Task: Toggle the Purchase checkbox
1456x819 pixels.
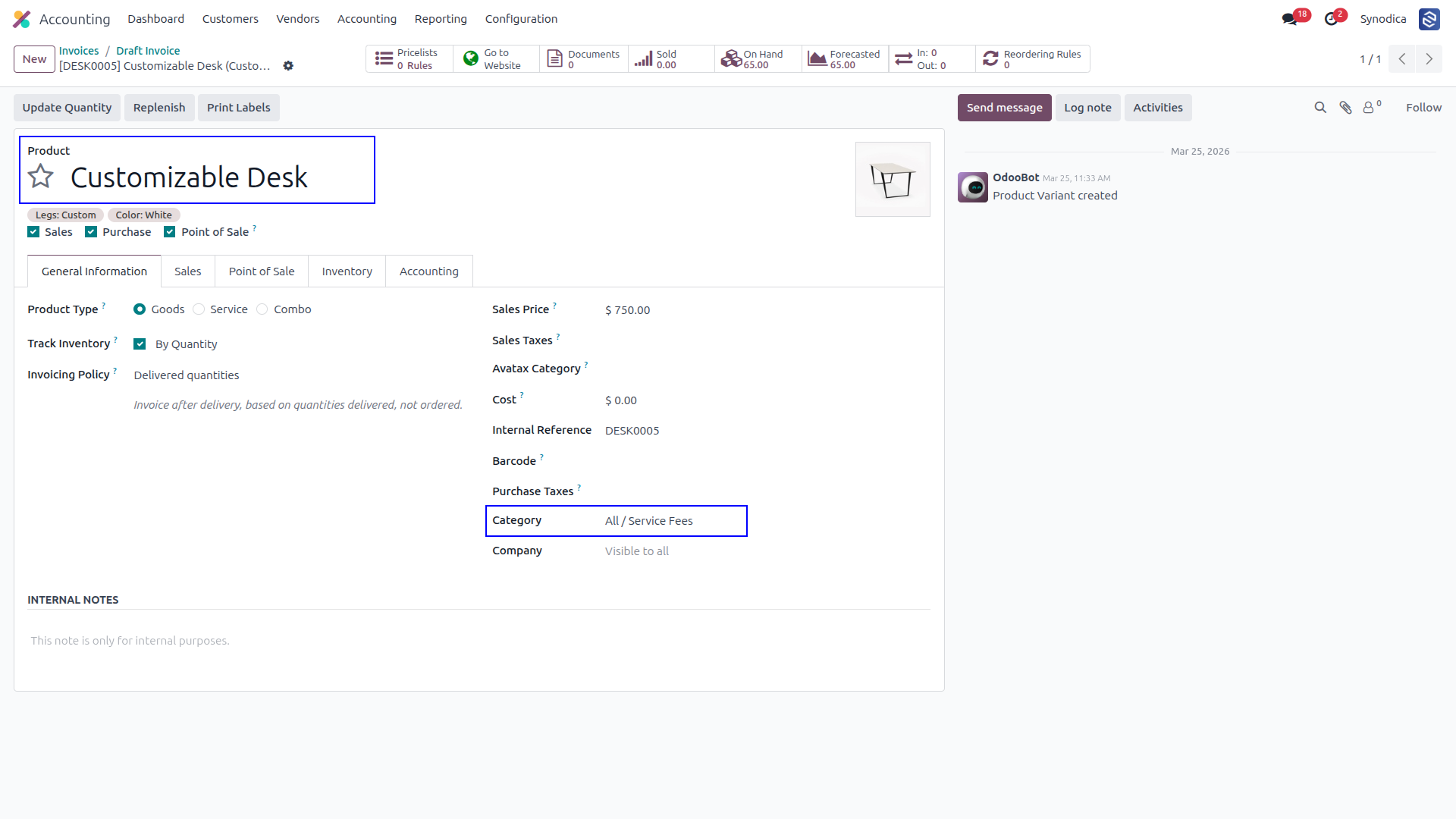Action: tap(91, 232)
